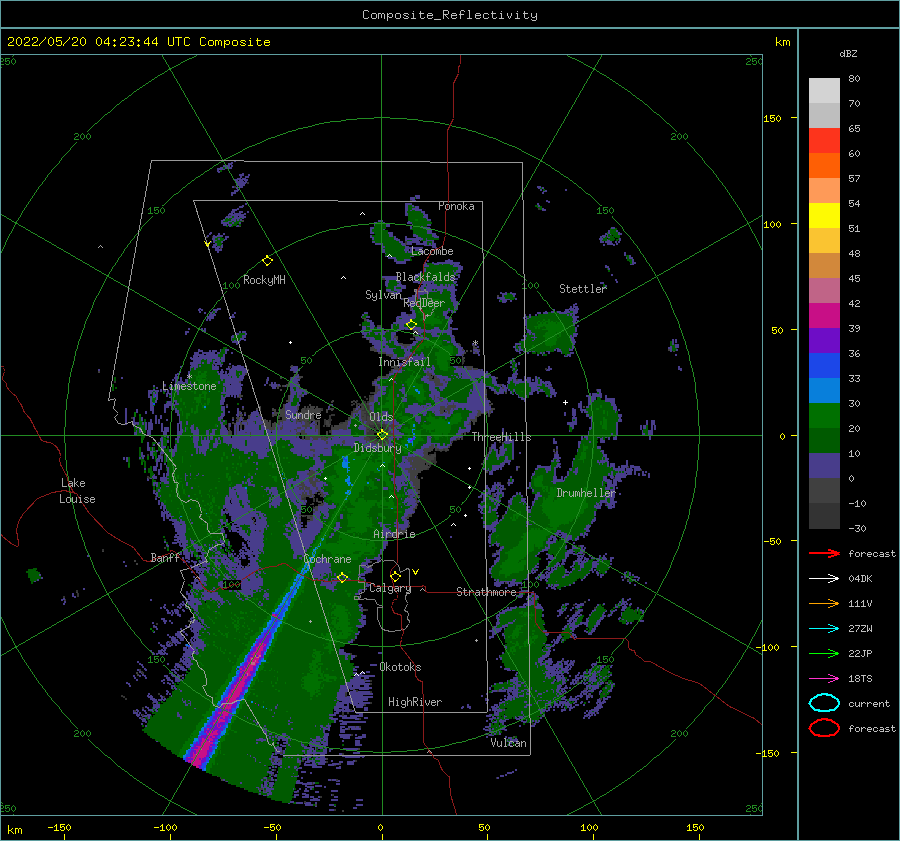Click the red 60-65 dBZ color swatch
This screenshot has height=841, width=900.
click(x=824, y=141)
